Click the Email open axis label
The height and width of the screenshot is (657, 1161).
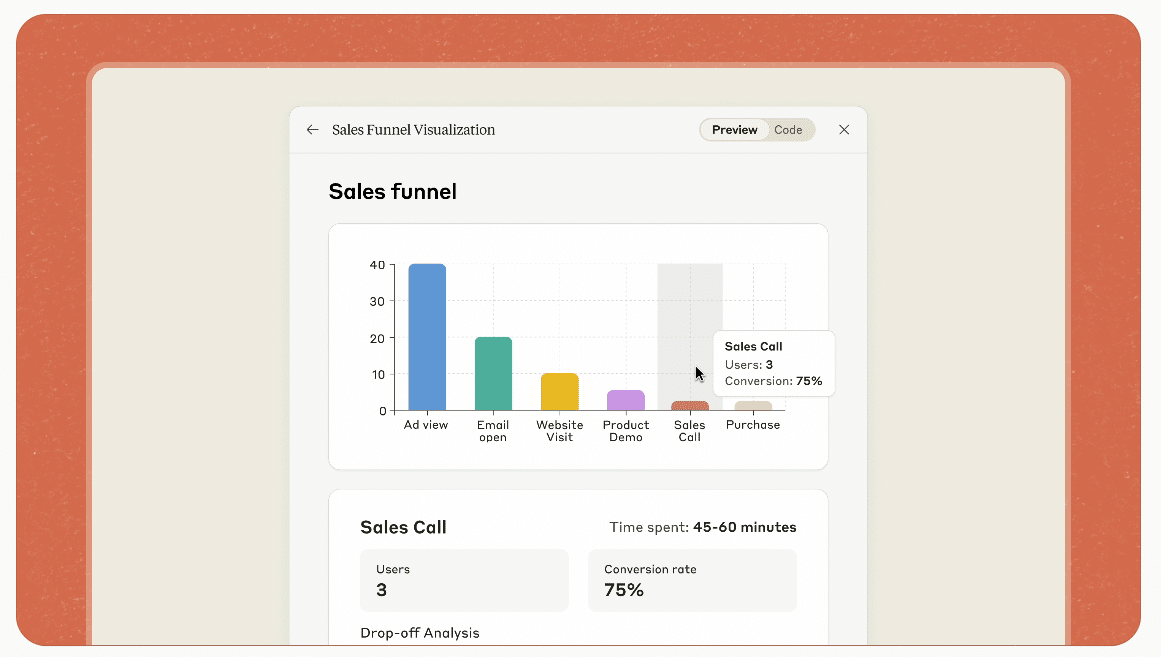[x=493, y=431]
